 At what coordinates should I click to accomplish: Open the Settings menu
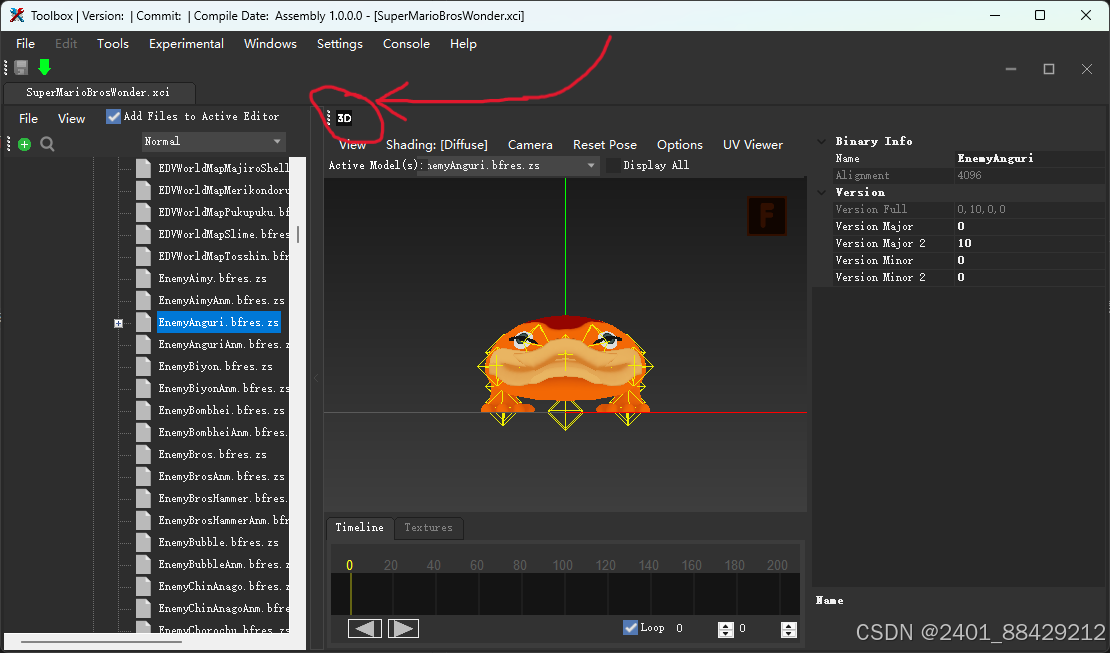coord(340,44)
